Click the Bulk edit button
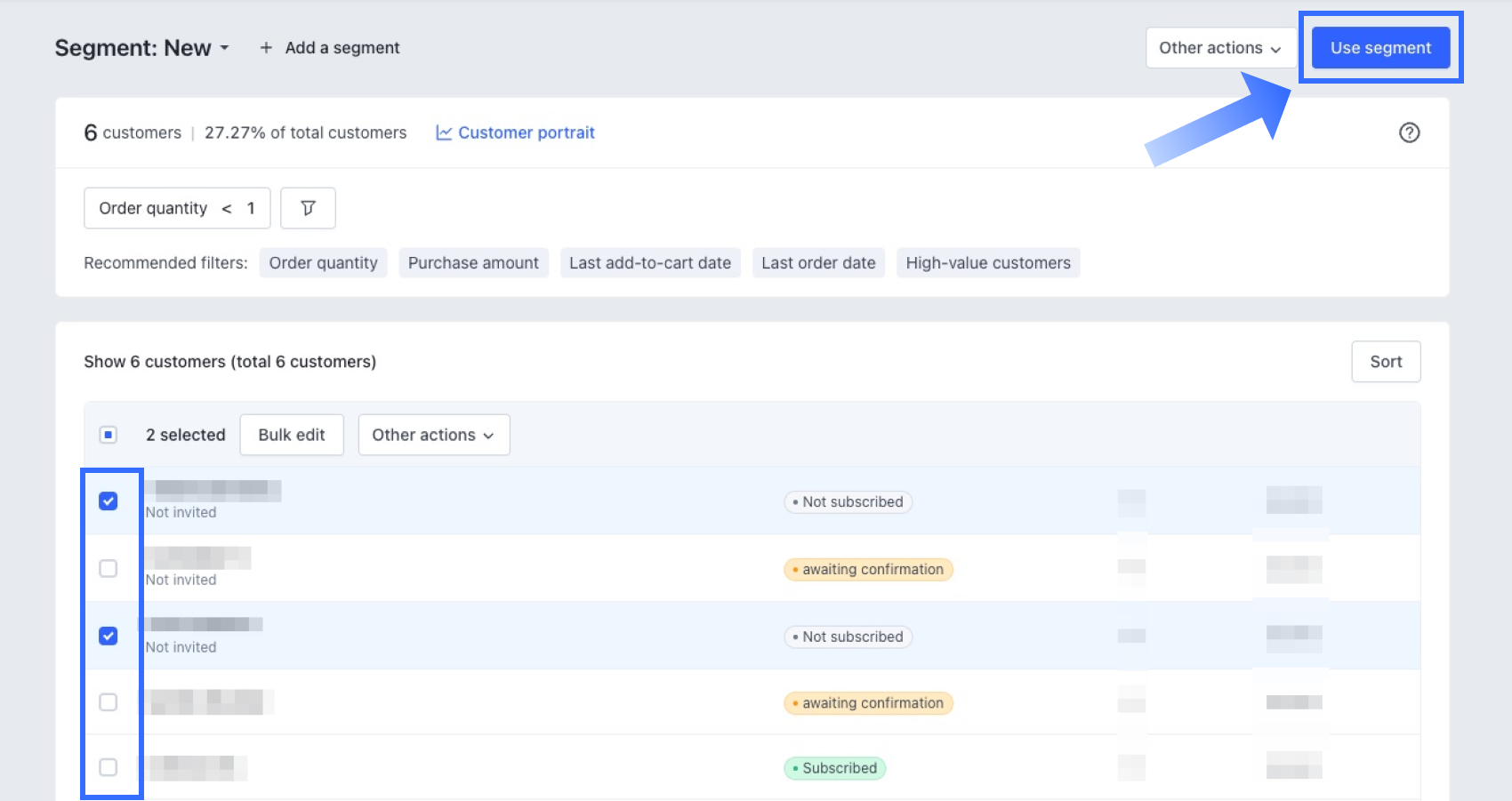This screenshot has width=1512, height=801. tap(292, 435)
